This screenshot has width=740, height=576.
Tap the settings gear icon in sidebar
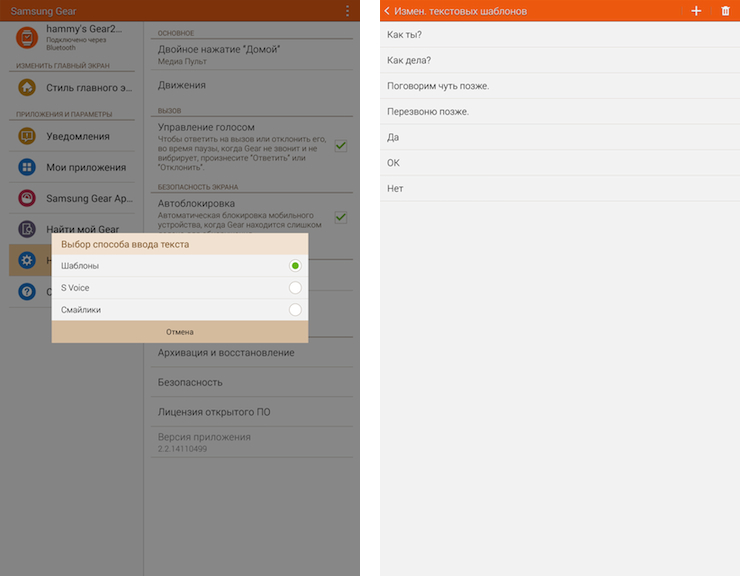pyautogui.click(x=27, y=260)
